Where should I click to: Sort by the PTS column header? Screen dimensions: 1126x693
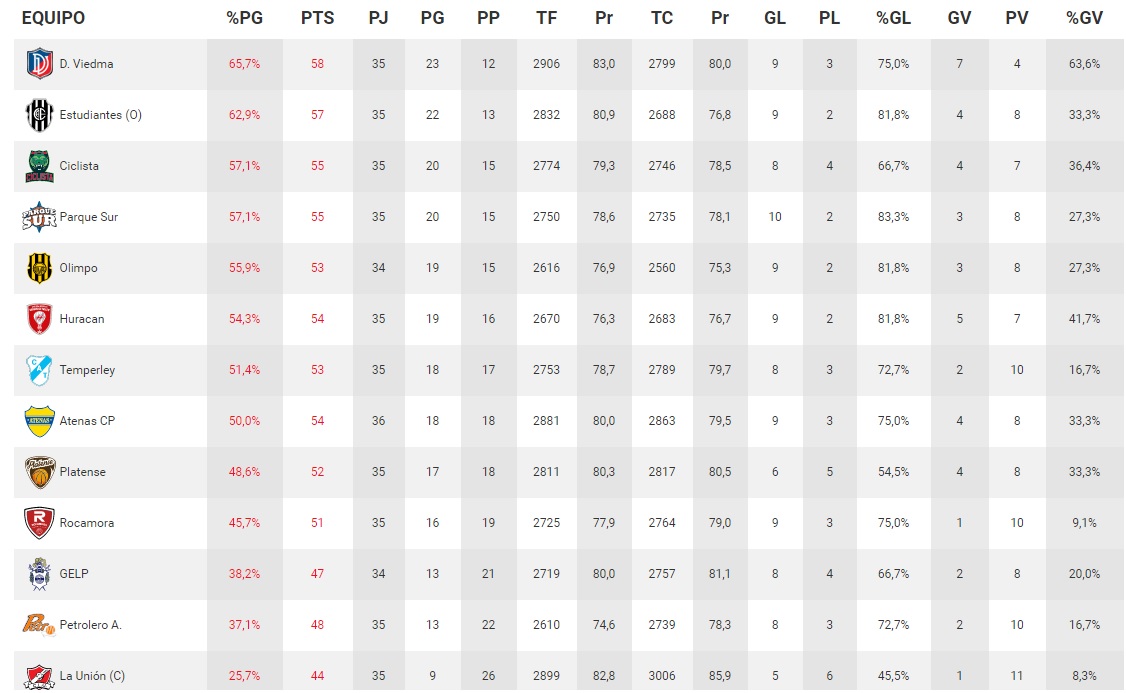[x=317, y=18]
